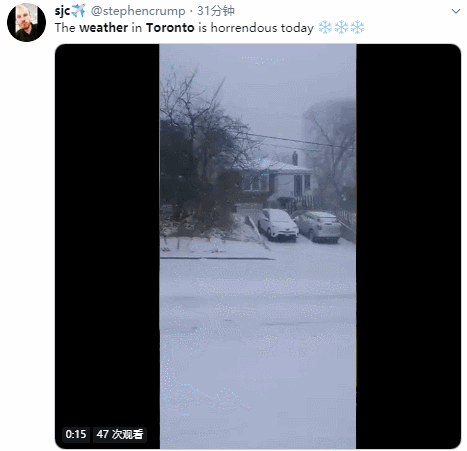
Task: Click the white car in the video
Action: coord(278,224)
